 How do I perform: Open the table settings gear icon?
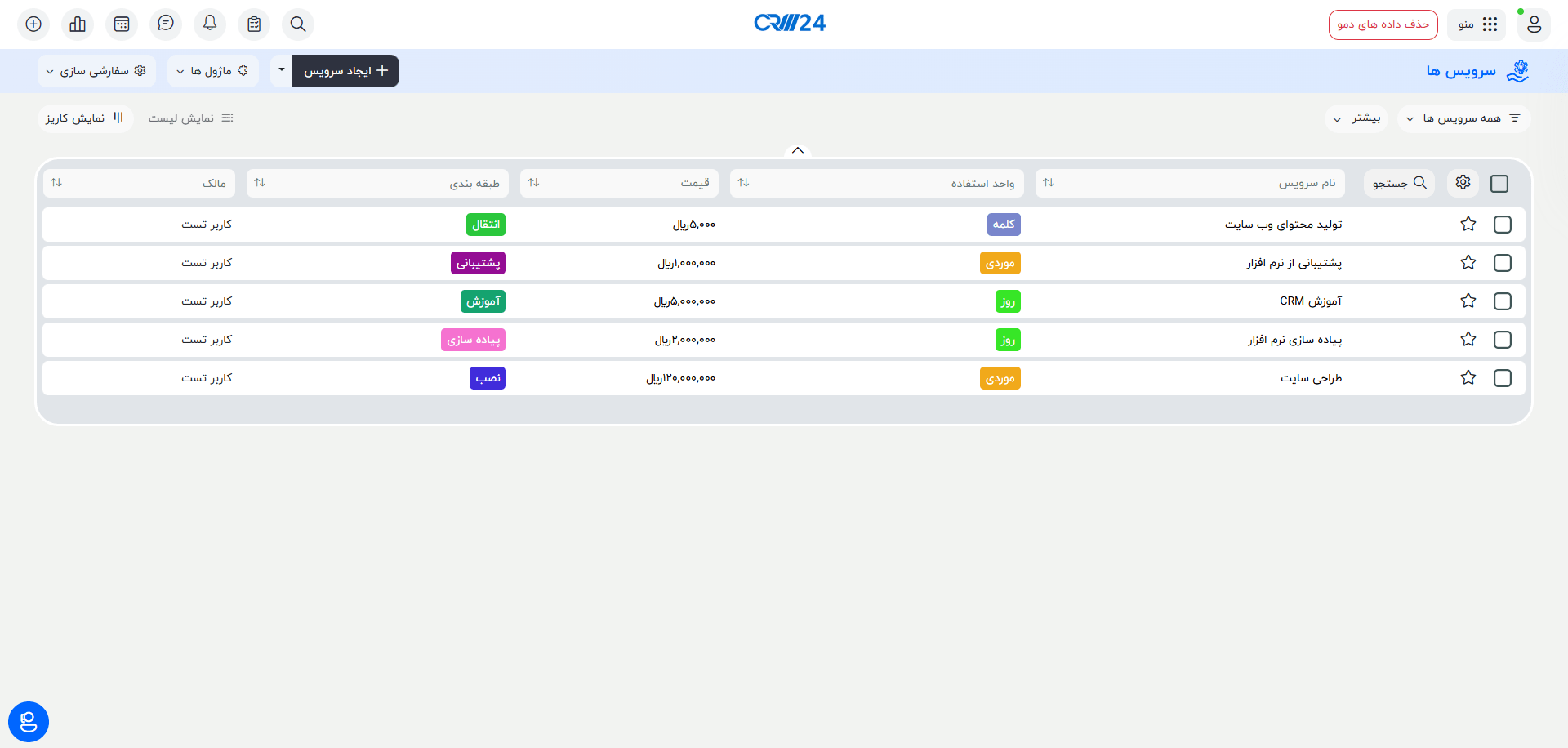[1463, 183]
